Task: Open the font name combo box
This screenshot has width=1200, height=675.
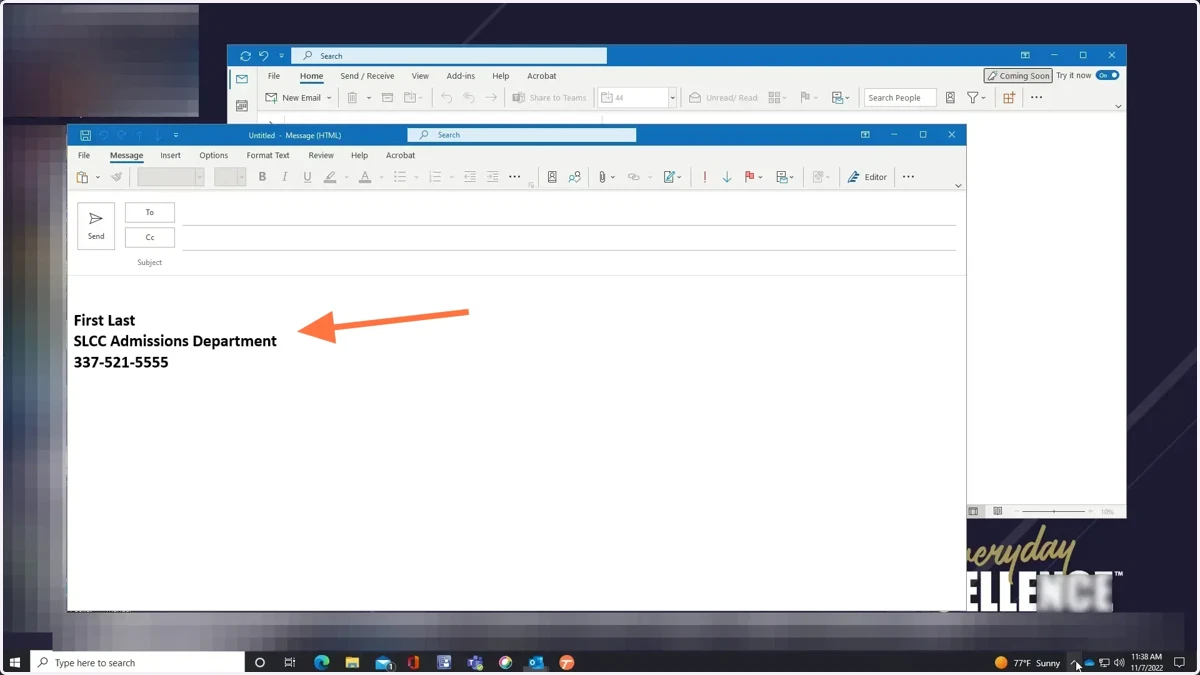Action: click(x=171, y=177)
